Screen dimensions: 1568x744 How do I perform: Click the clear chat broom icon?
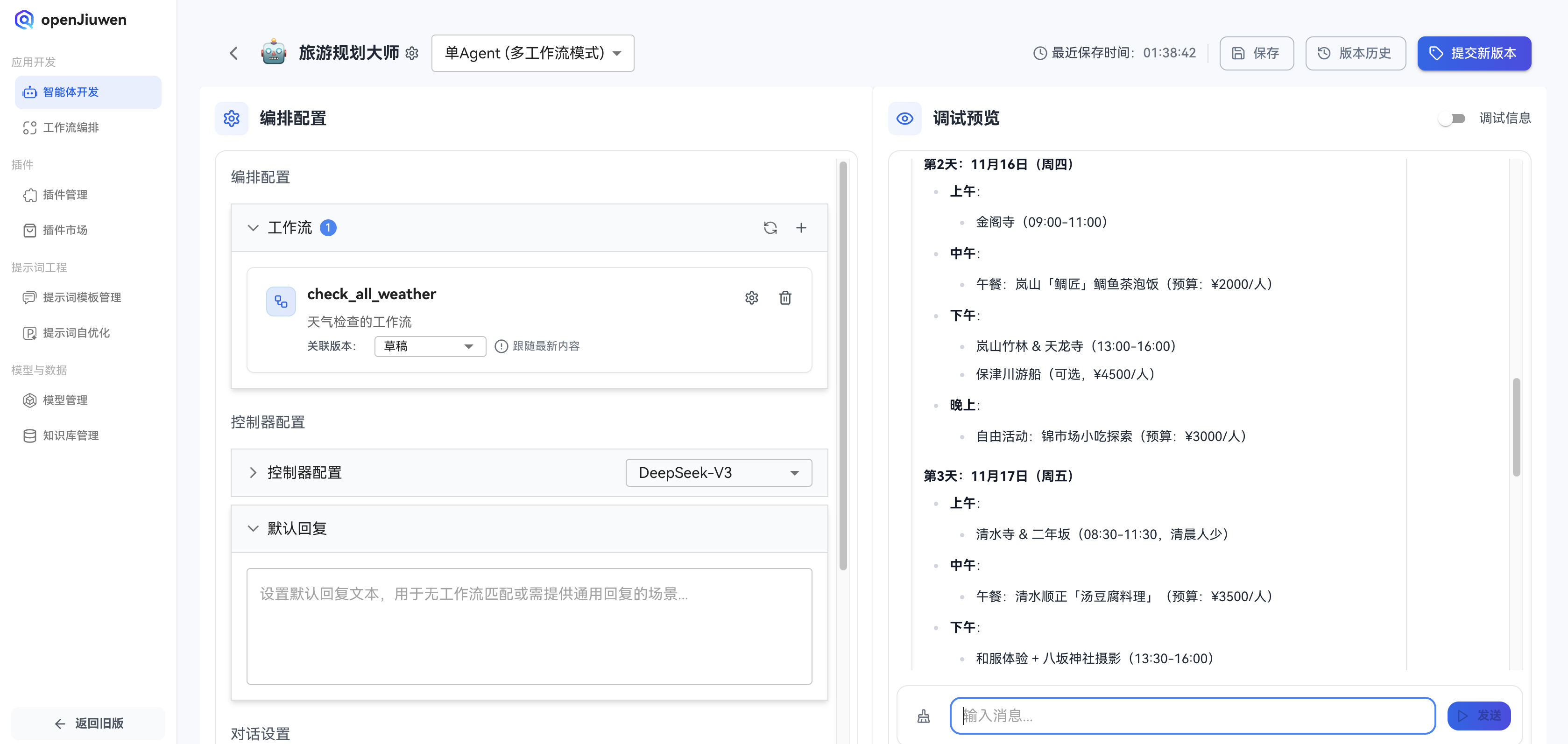click(924, 716)
